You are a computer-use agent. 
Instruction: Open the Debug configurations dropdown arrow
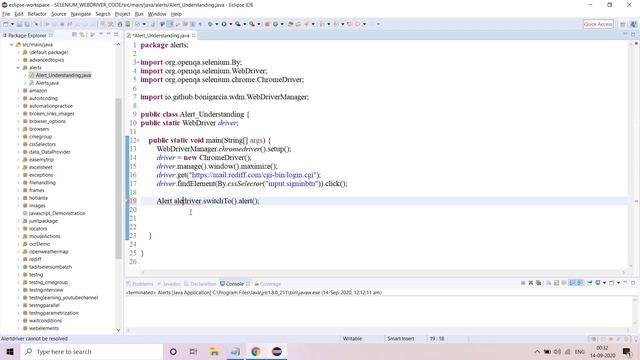tap(217, 24)
